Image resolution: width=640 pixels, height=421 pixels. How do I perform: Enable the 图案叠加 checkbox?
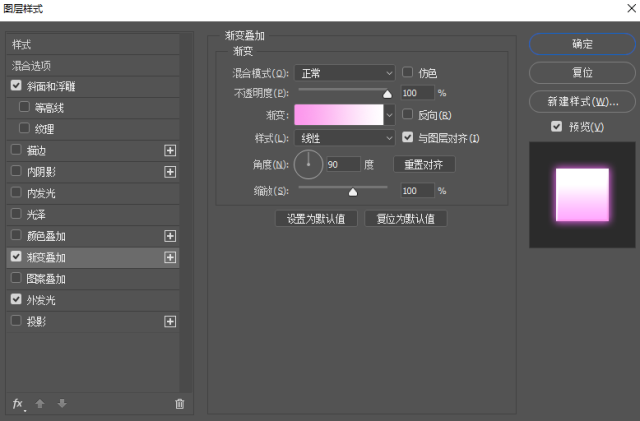16,278
